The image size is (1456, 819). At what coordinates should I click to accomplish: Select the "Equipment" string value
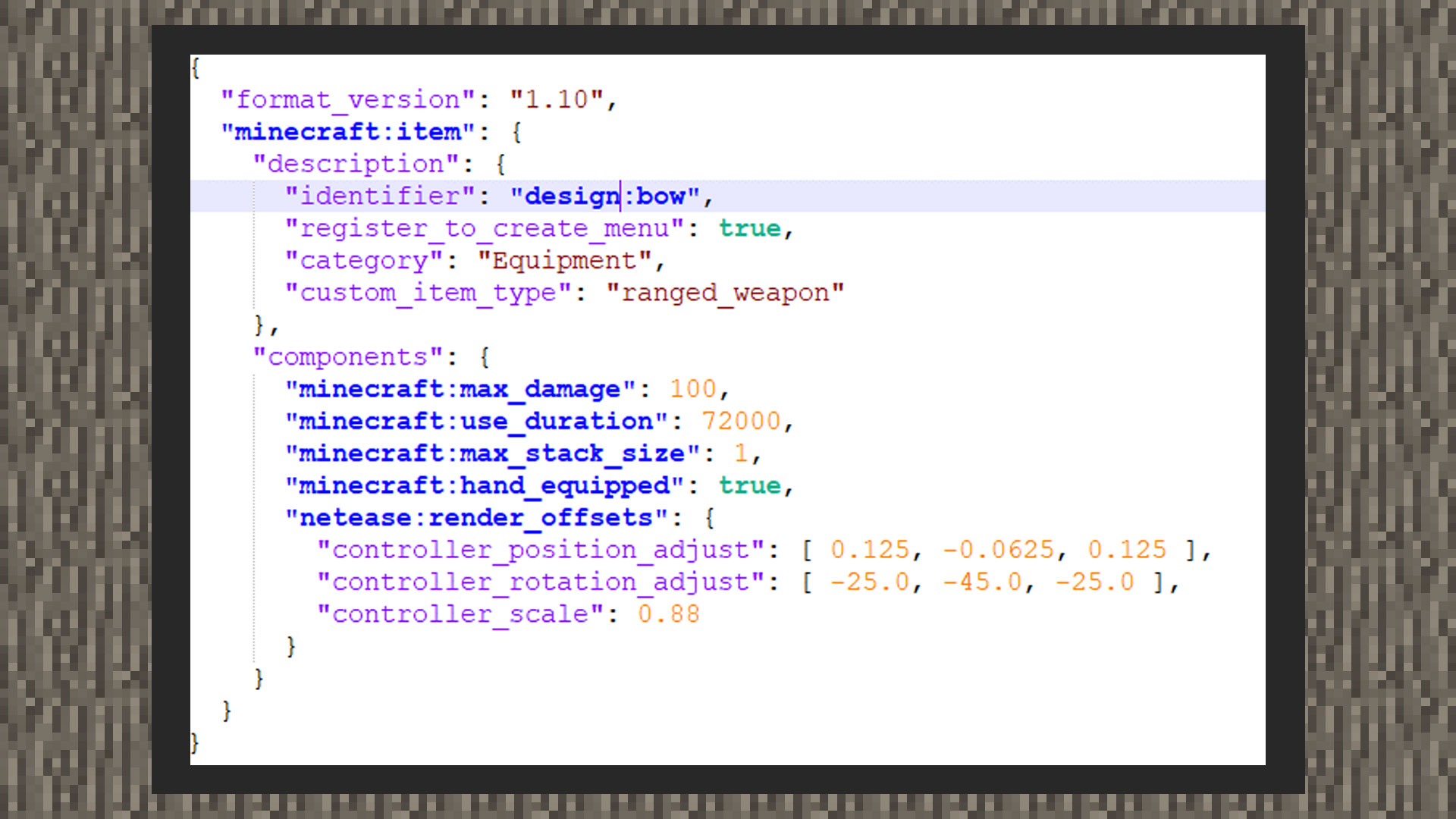coord(565,260)
